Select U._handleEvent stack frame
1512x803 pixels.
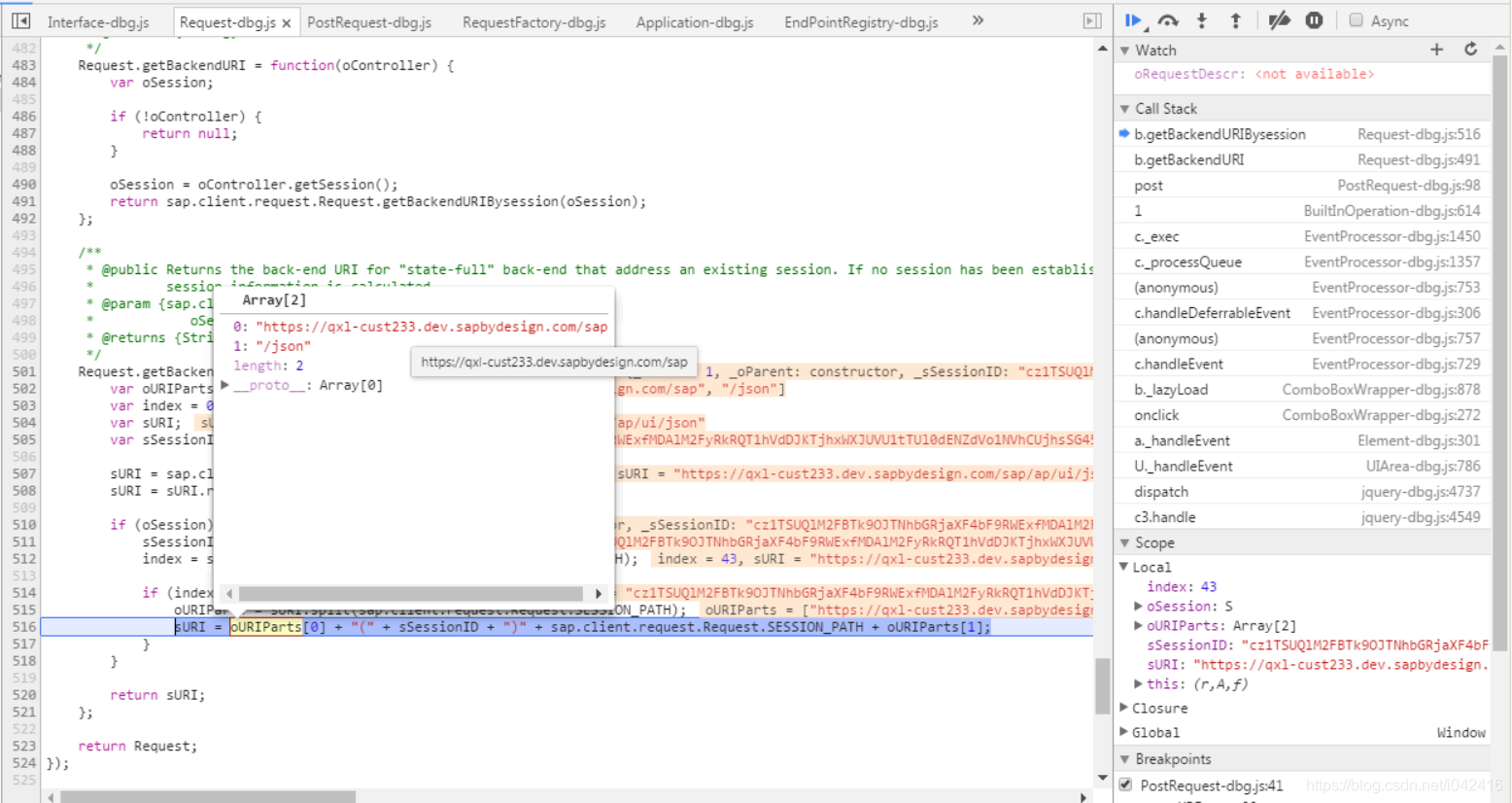click(x=1302, y=466)
